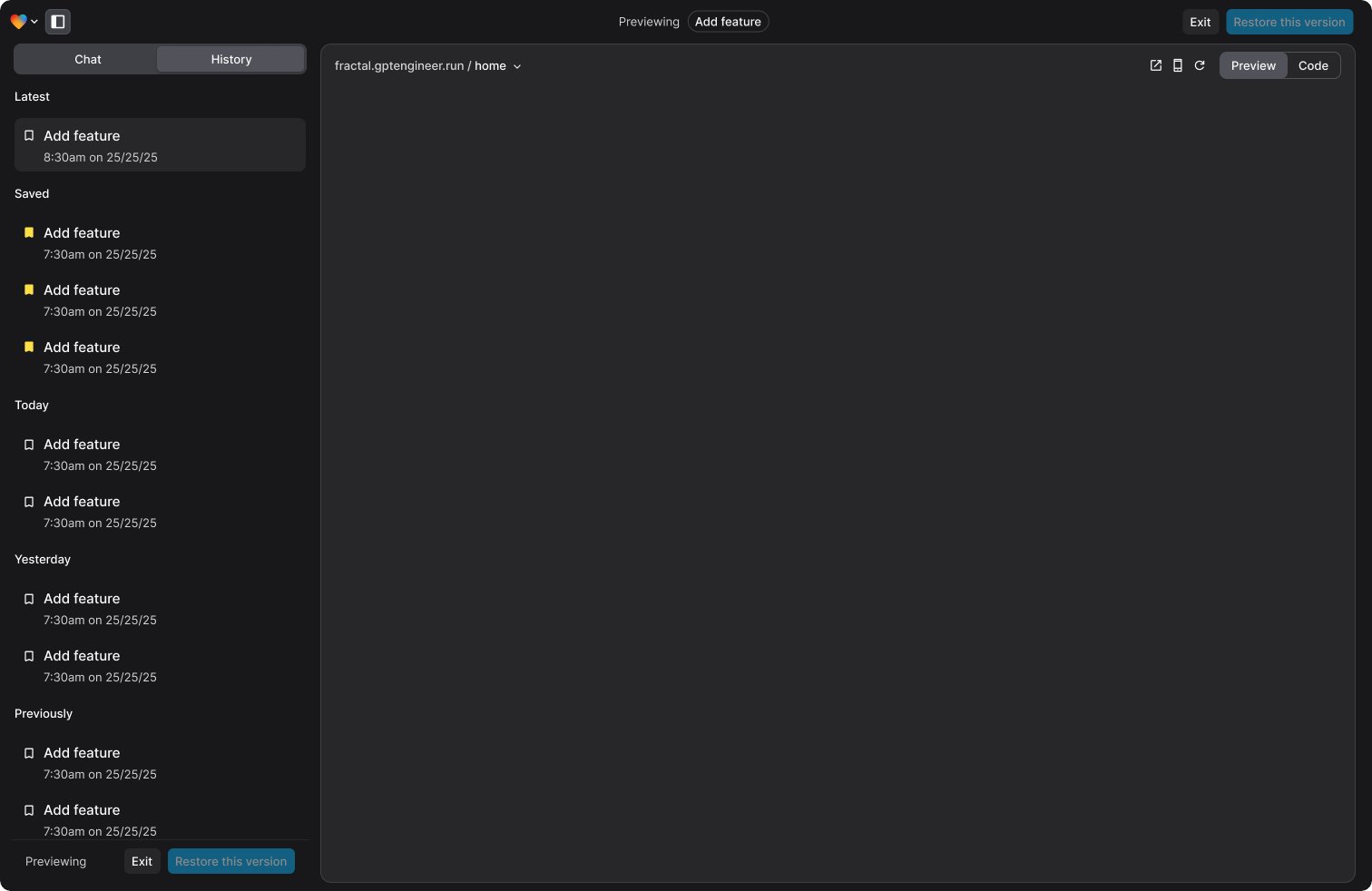This screenshot has height=891, width=1372.
Task: Expand the project menu next to the heart logo
Action: pos(34,21)
